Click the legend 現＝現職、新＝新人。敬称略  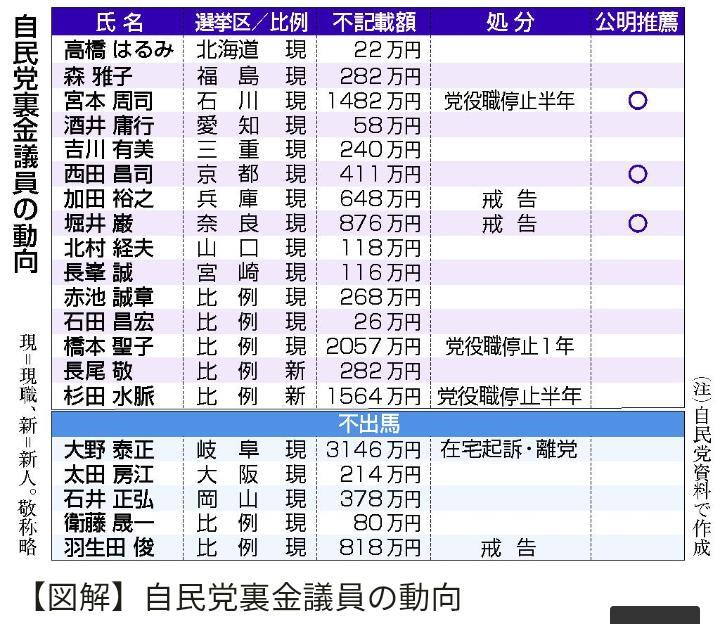tap(28, 444)
